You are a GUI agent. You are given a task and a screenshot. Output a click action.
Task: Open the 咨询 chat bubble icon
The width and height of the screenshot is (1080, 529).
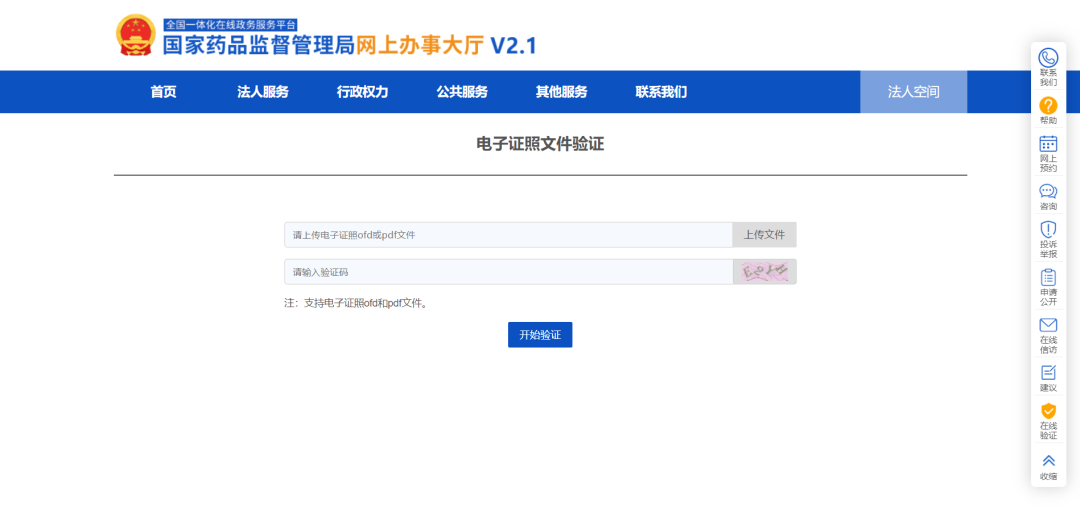click(1048, 191)
